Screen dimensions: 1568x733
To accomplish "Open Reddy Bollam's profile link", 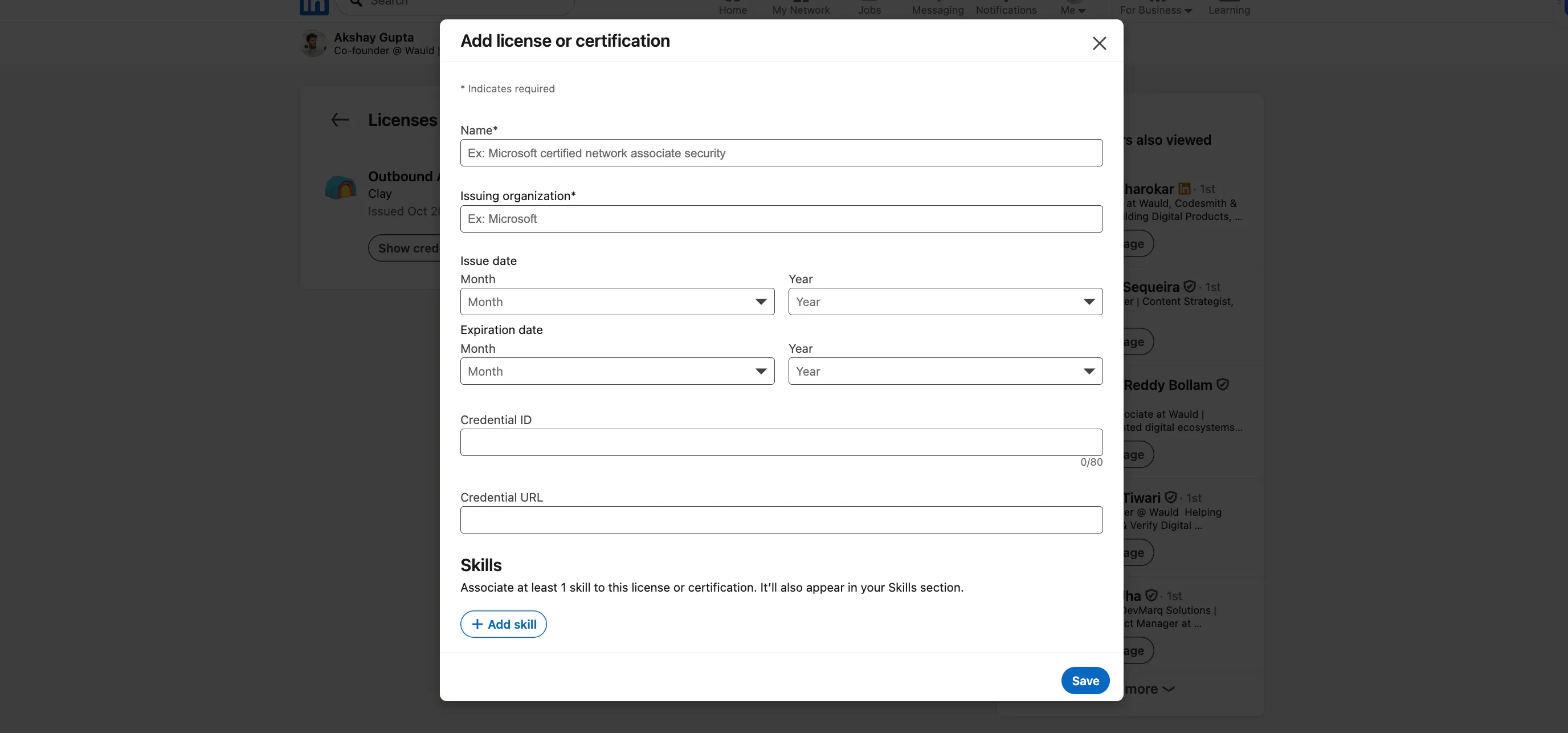I will (x=1167, y=385).
